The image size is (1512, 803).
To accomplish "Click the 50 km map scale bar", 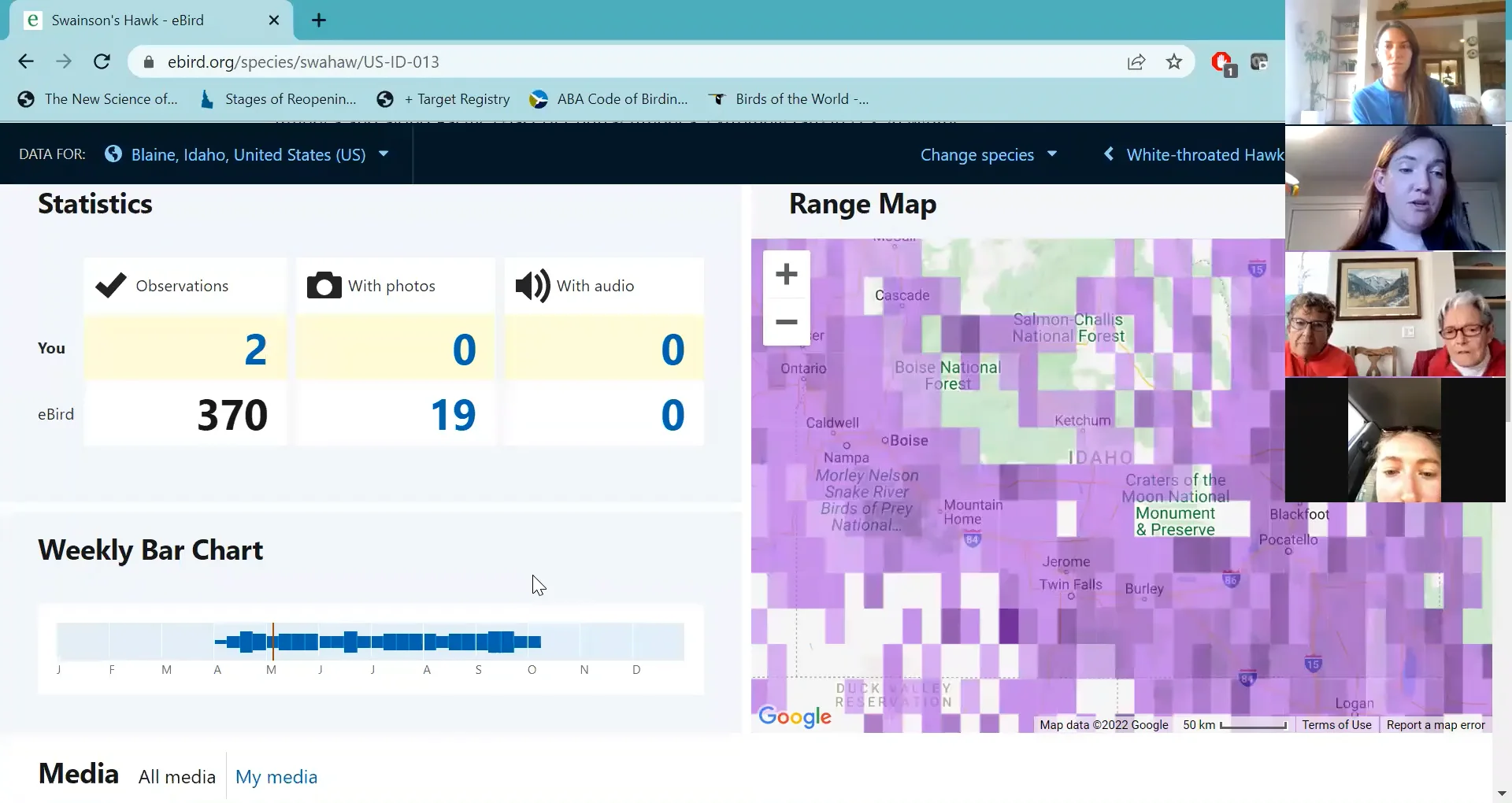I will point(1254,726).
